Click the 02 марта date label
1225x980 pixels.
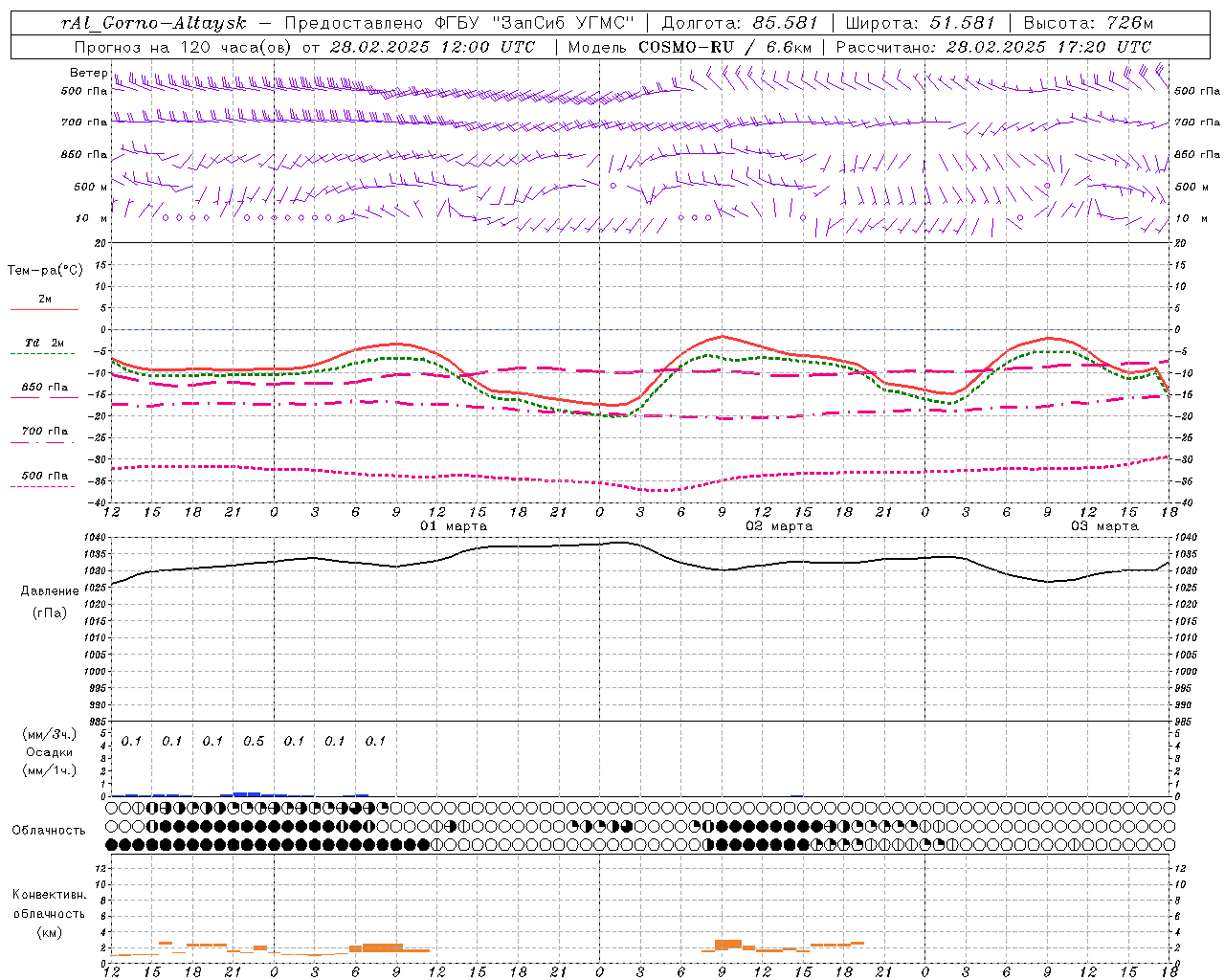click(779, 526)
